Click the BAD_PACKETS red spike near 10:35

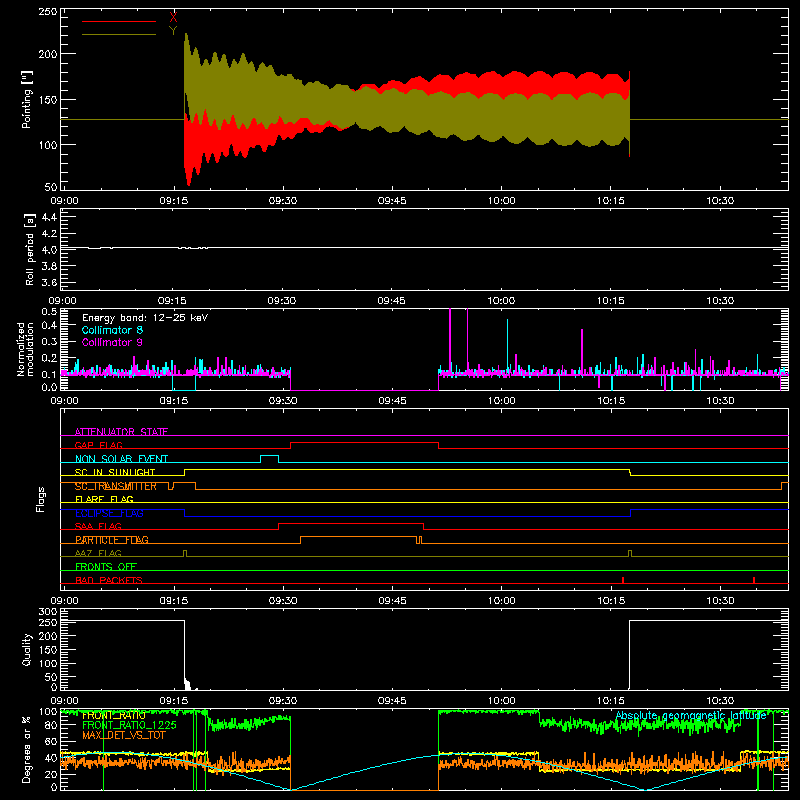[754, 580]
